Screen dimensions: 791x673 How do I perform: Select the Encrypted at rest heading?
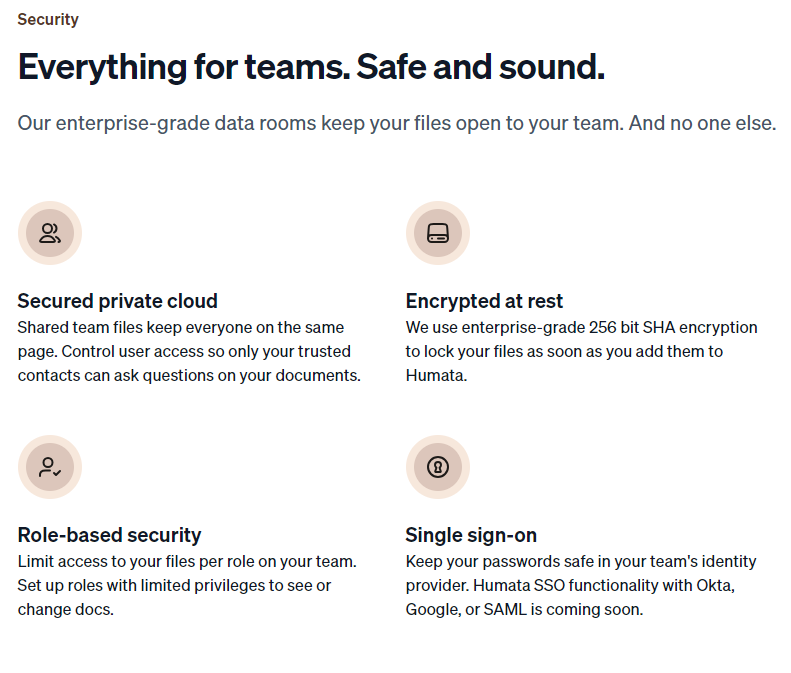tap(484, 301)
